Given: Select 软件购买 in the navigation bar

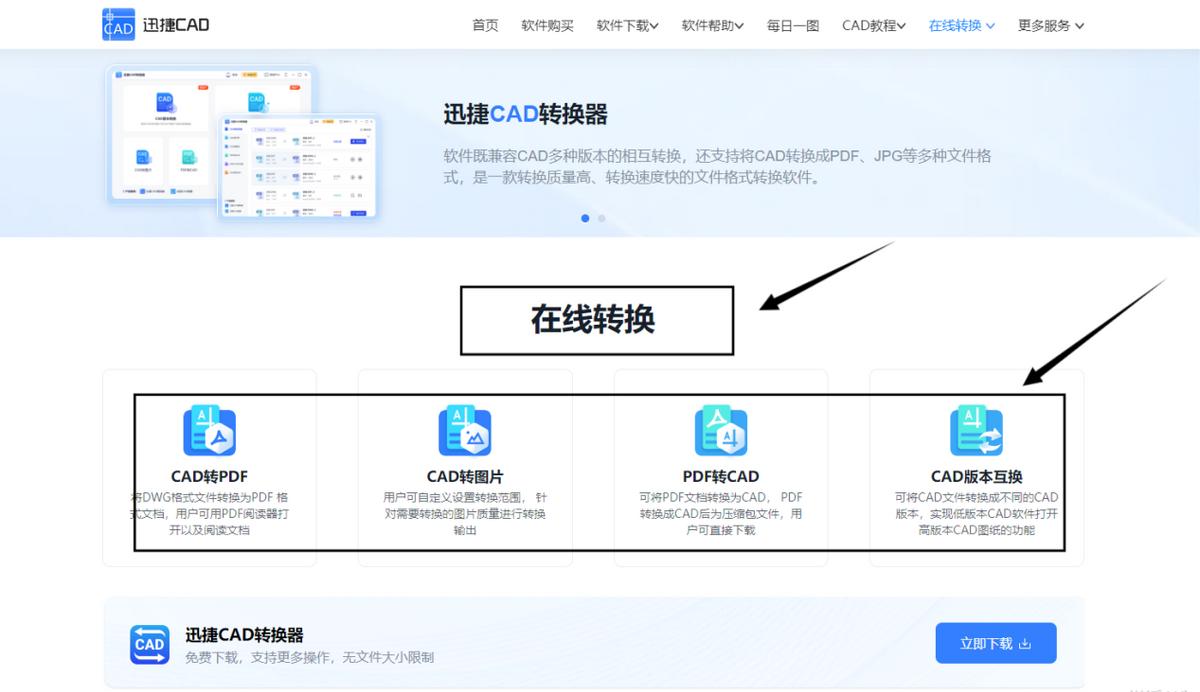Looking at the screenshot, I should [x=547, y=25].
